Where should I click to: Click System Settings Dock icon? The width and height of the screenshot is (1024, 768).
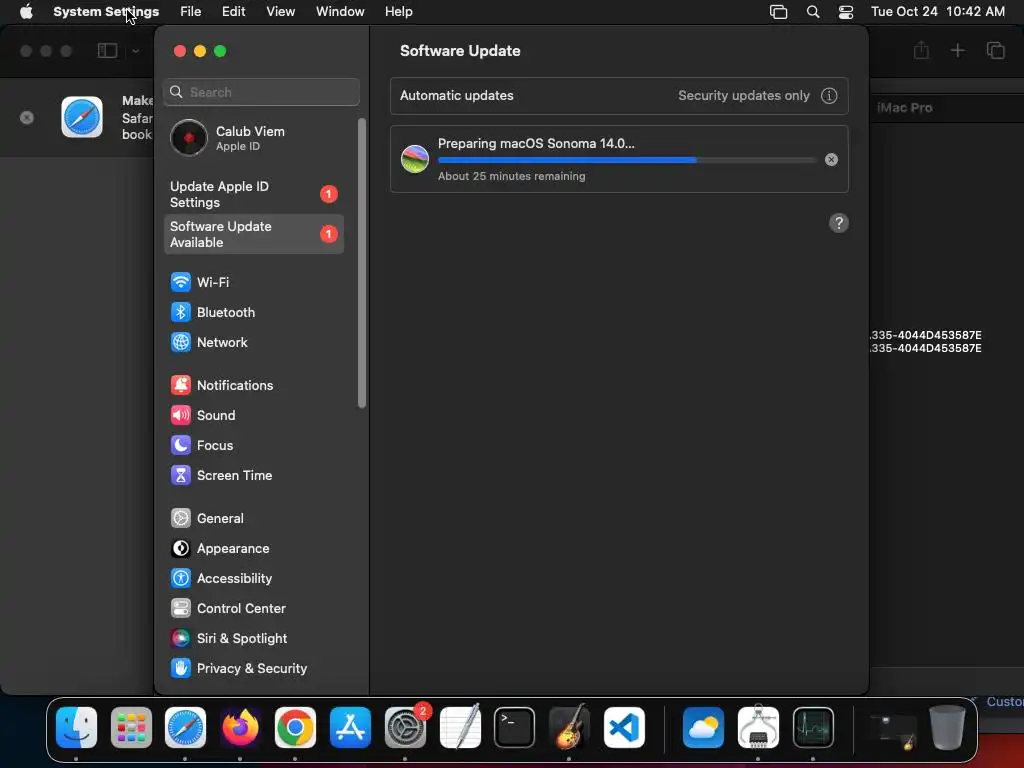point(405,728)
